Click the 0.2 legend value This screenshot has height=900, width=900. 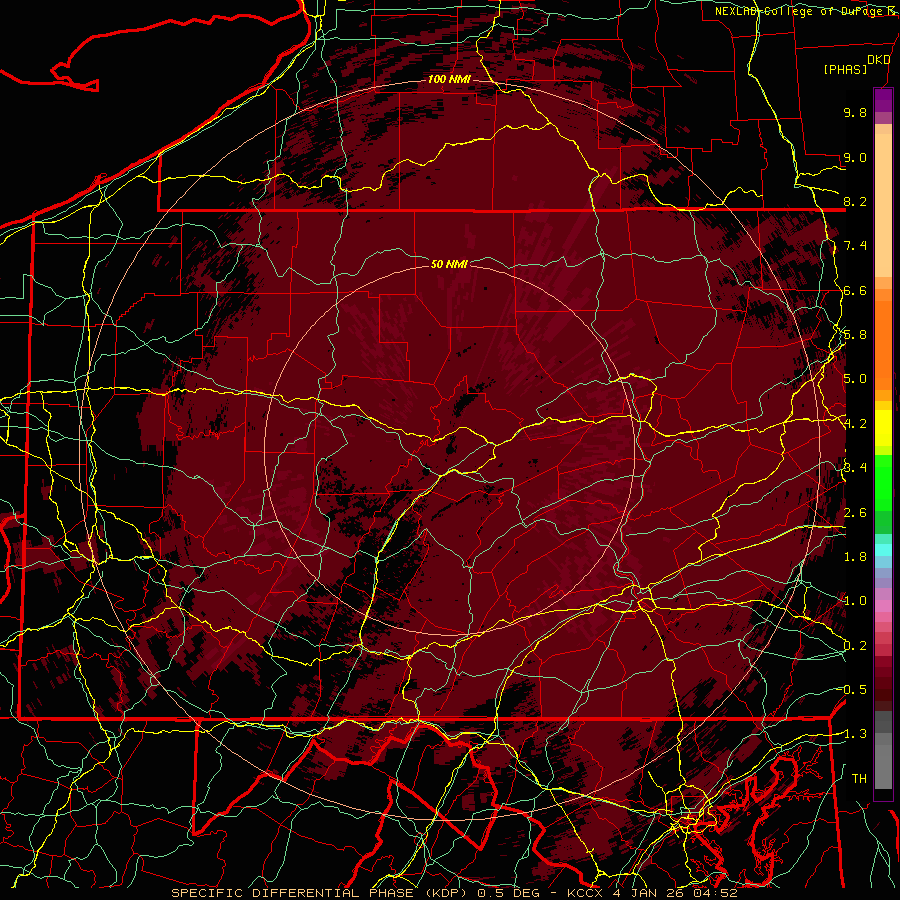tap(855, 646)
